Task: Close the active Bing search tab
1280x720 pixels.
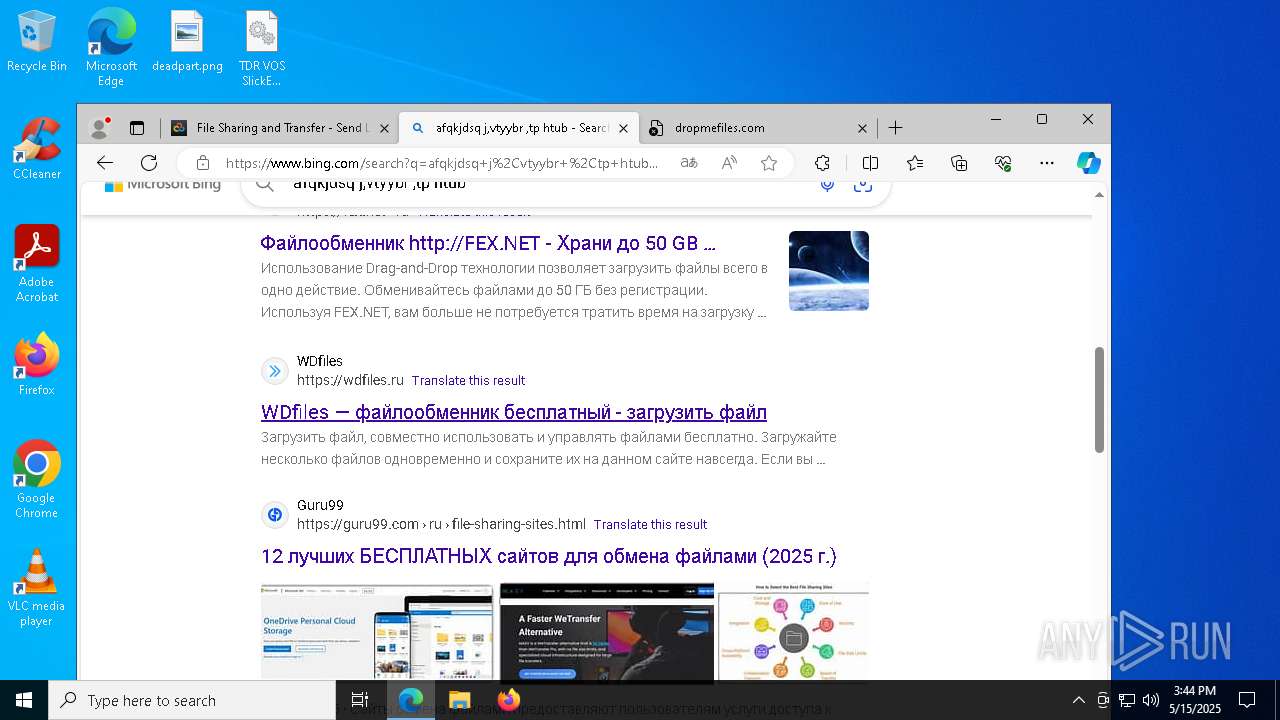Action: click(x=623, y=128)
